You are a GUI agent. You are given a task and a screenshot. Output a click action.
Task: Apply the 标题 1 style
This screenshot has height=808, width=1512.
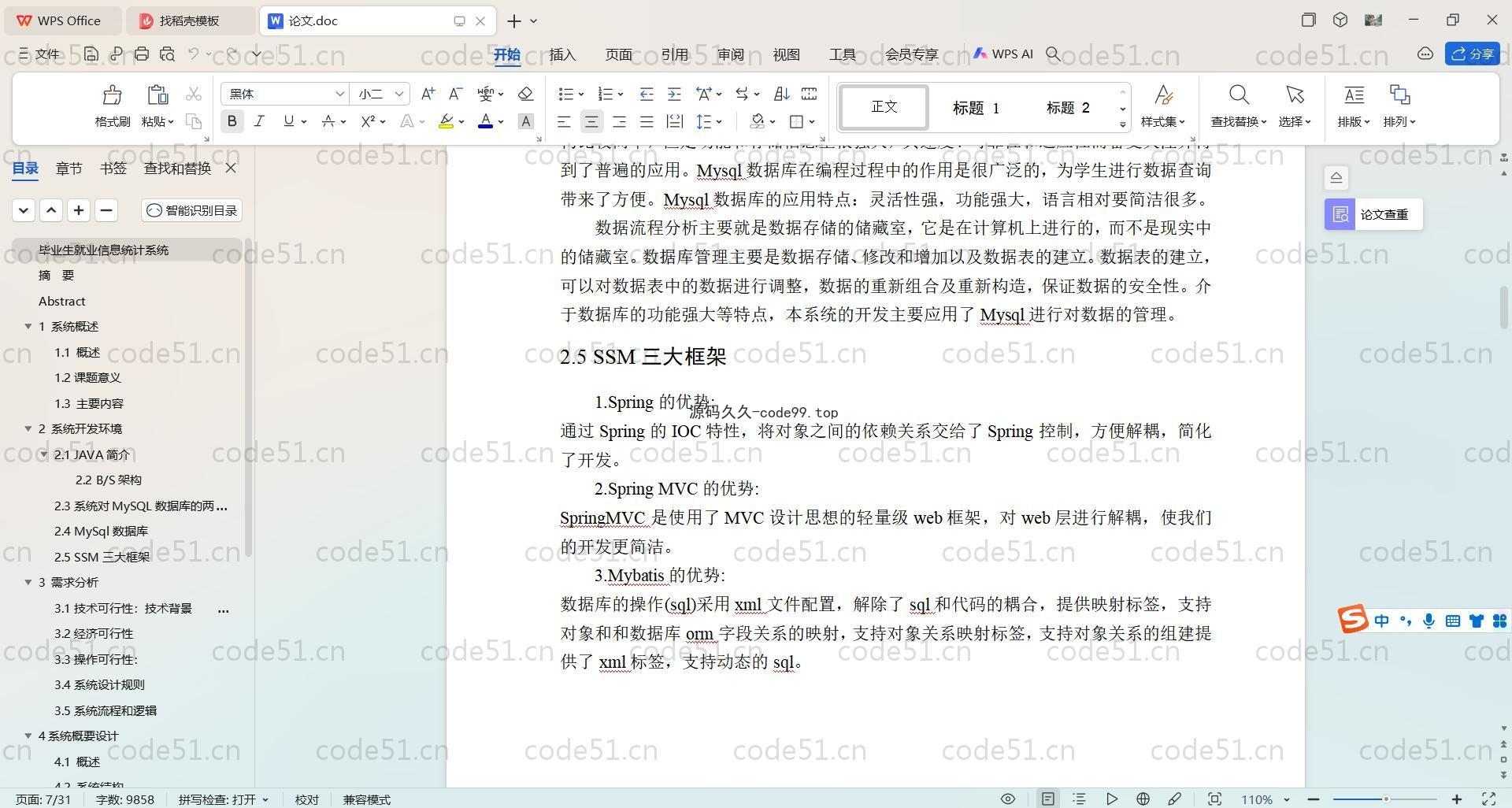point(976,108)
